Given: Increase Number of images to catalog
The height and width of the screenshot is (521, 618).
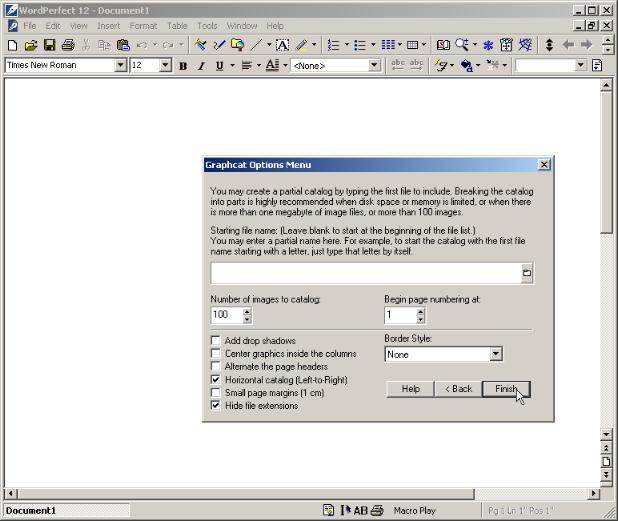Looking at the screenshot, I should [x=247, y=311].
